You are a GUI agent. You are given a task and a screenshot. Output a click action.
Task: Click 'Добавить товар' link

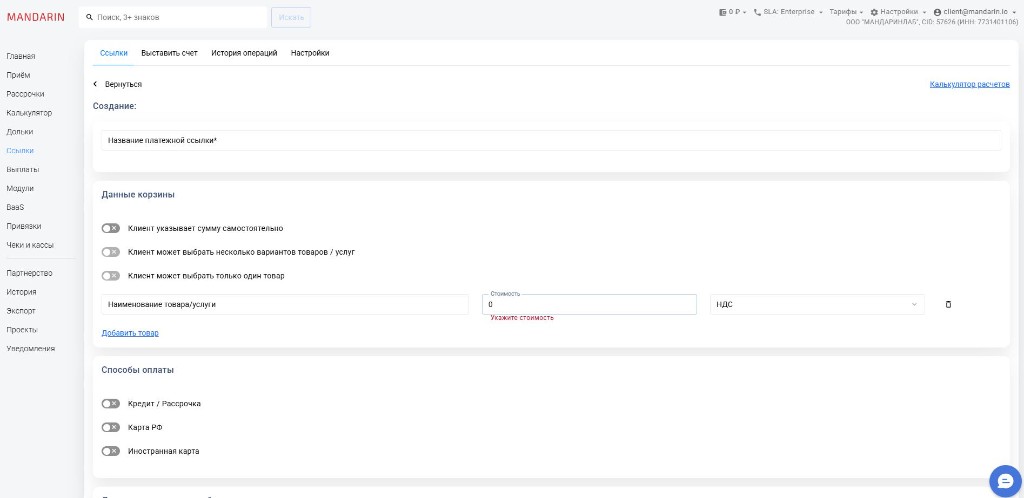coord(130,332)
